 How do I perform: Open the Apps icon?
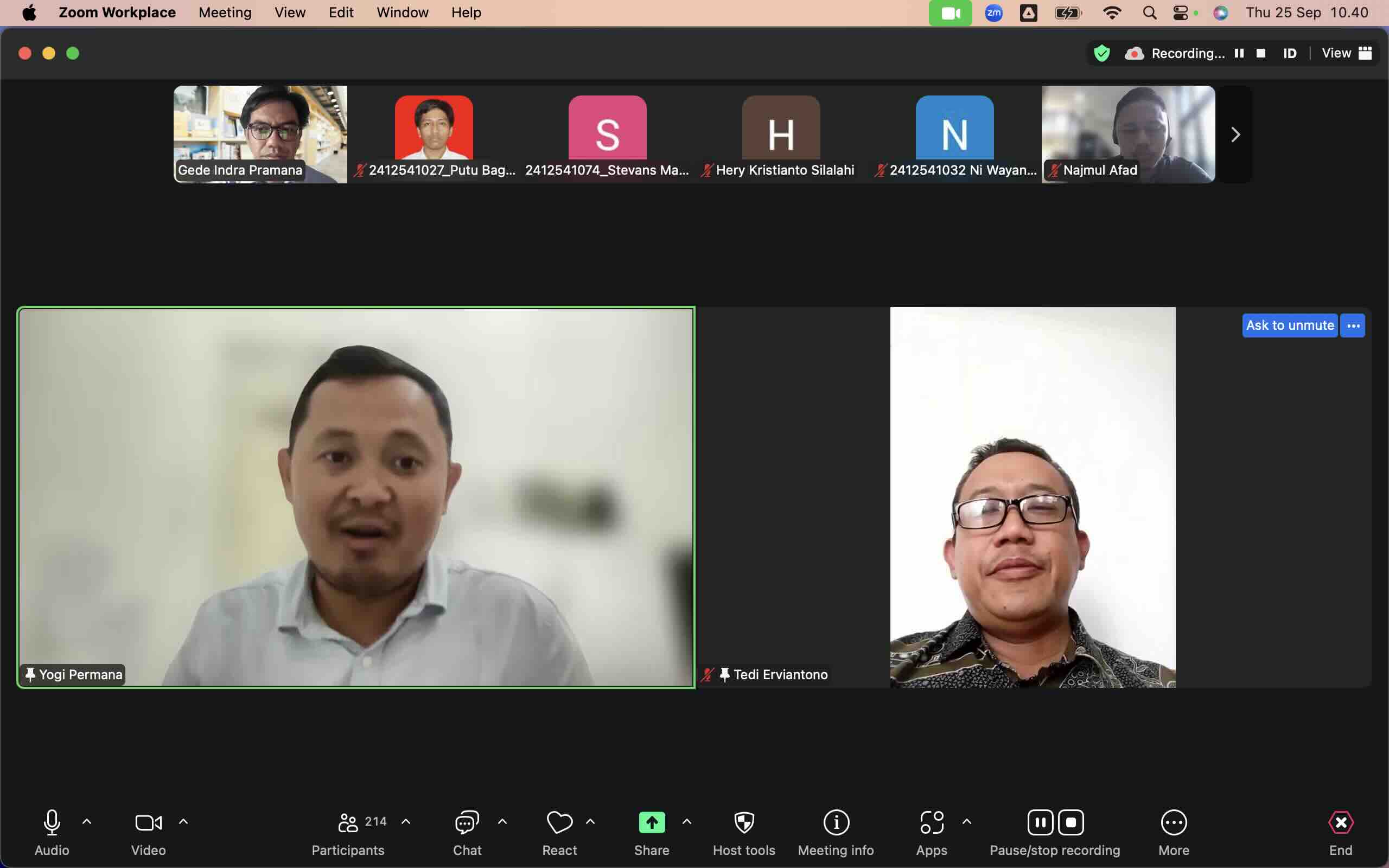point(931,822)
